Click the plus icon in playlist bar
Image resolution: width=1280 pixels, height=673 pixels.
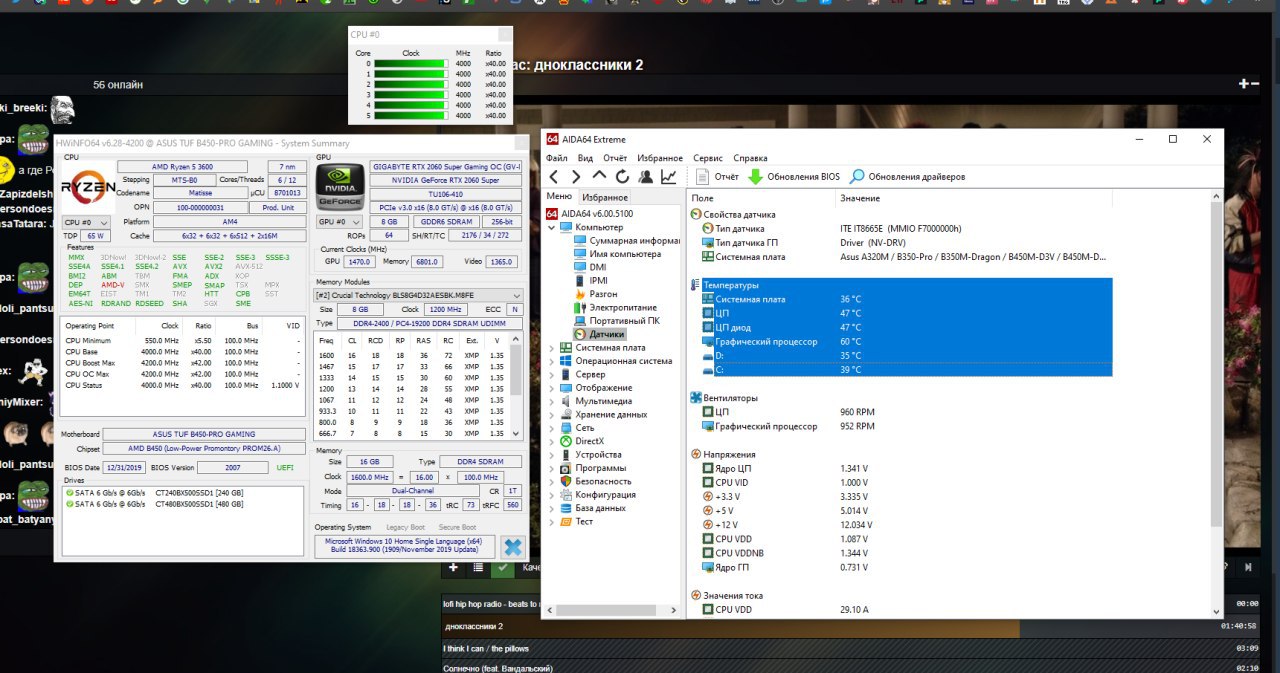(x=453, y=567)
